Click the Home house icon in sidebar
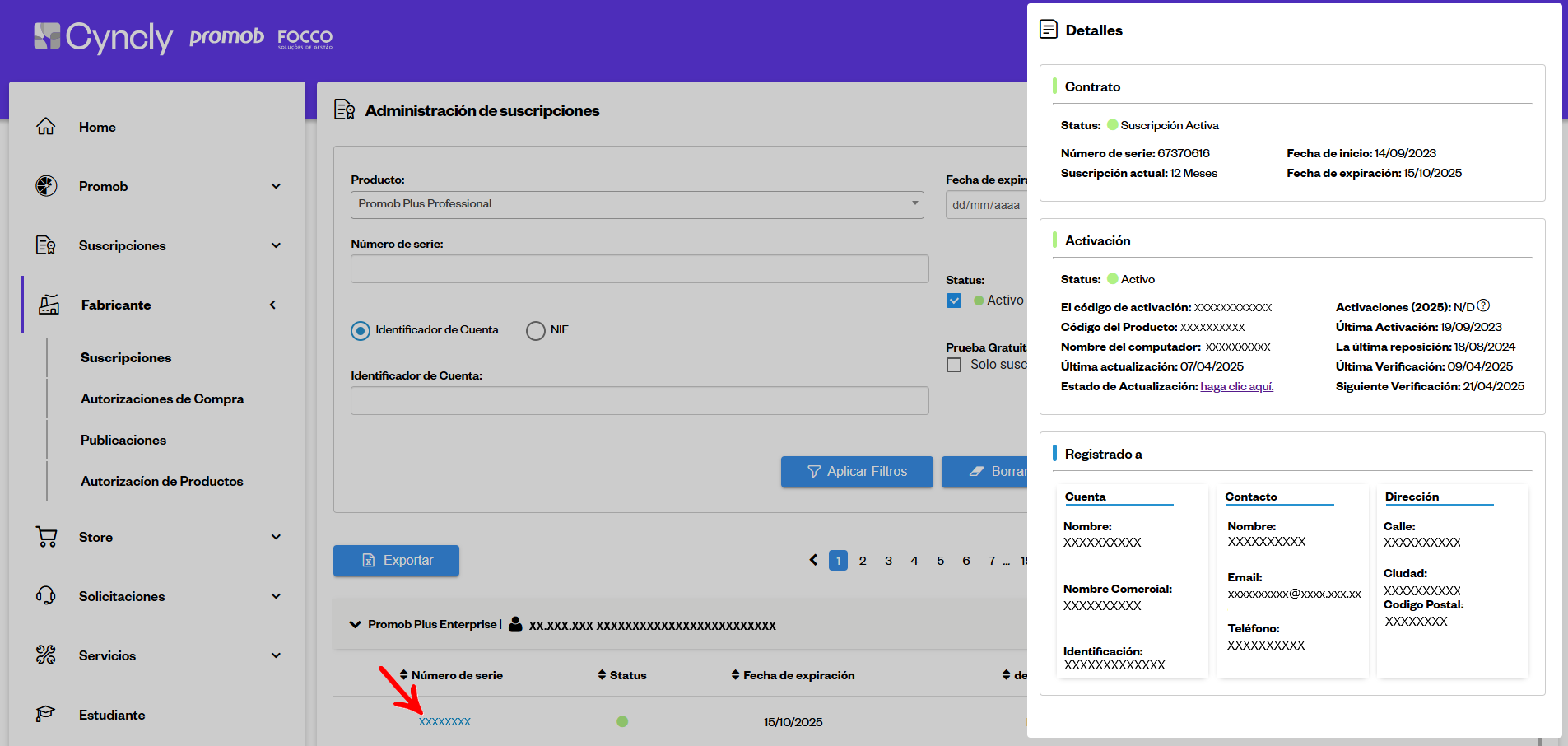The width and height of the screenshot is (1568, 746). 46,127
